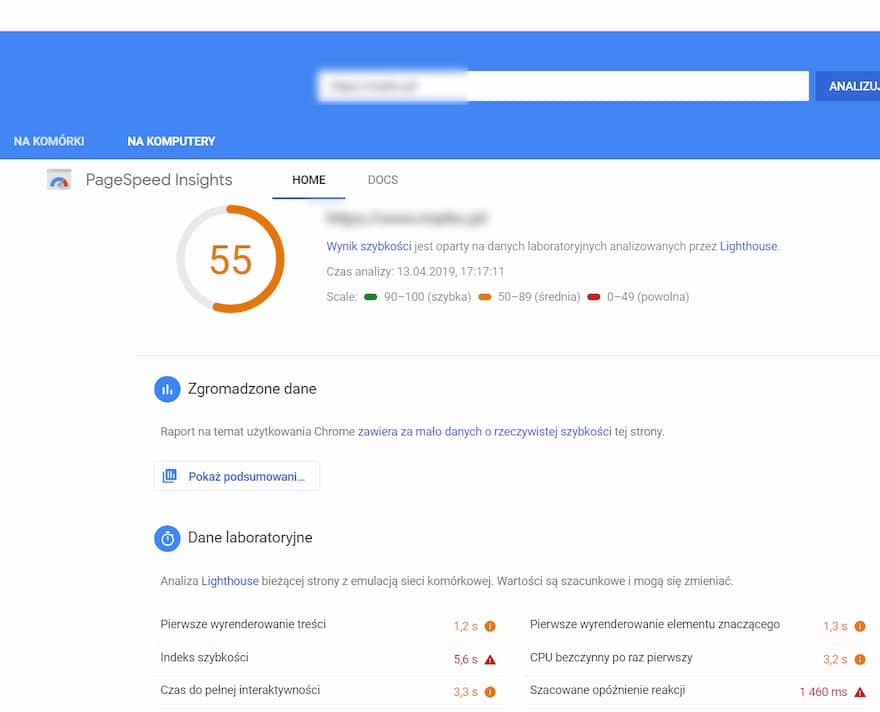Click the 1,2 s value

pyautogui.click(x=465, y=626)
